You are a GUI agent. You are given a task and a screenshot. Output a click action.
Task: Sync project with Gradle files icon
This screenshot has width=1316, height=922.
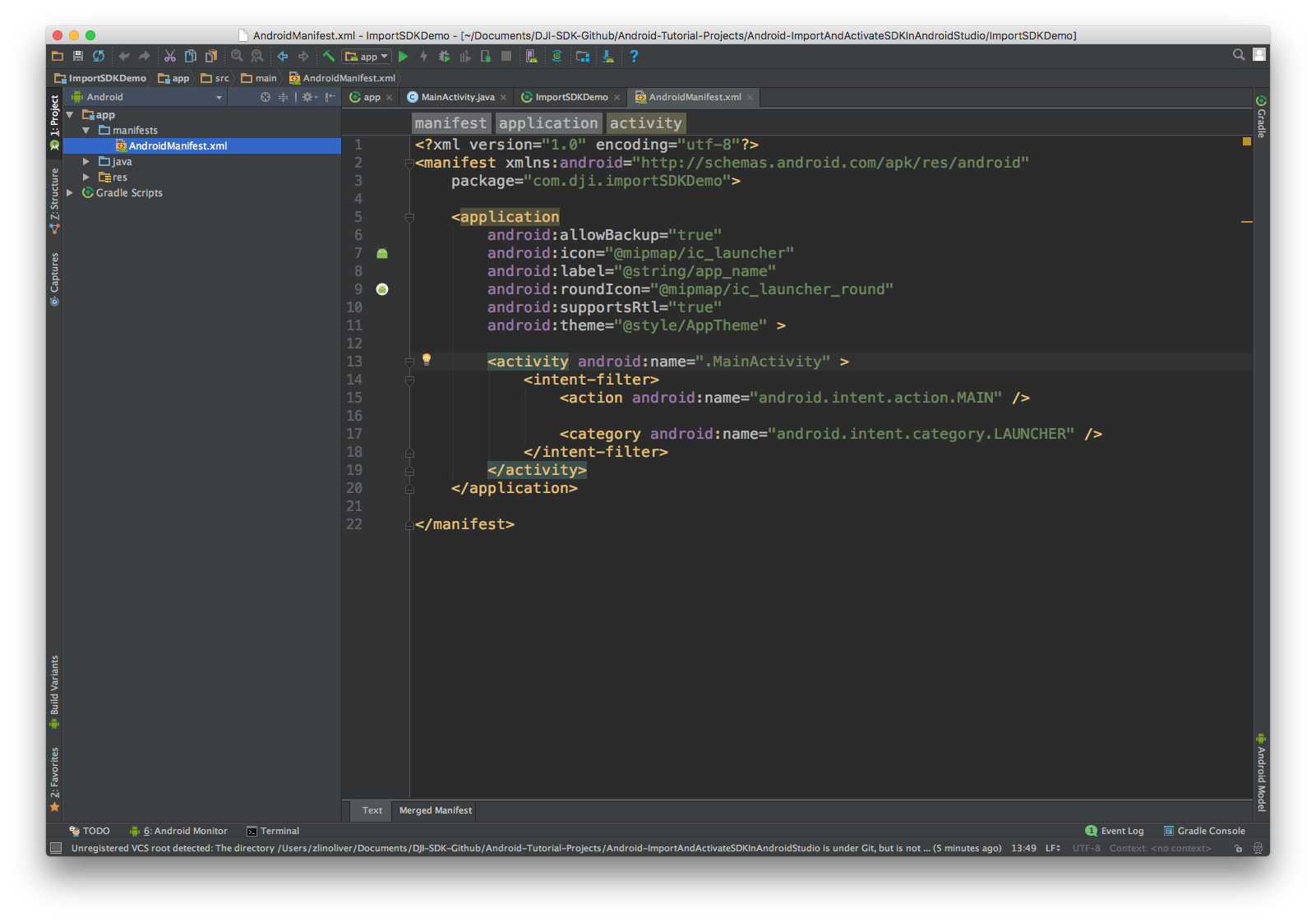557,57
